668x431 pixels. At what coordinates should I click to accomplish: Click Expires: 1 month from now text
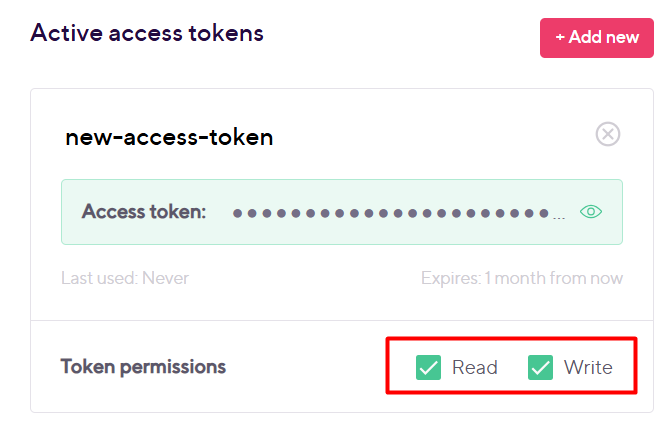(x=522, y=278)
